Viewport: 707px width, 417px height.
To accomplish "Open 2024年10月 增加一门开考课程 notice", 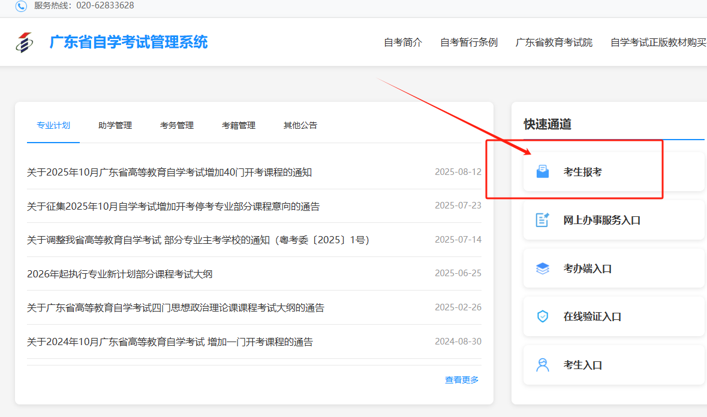I will point(170,342).
